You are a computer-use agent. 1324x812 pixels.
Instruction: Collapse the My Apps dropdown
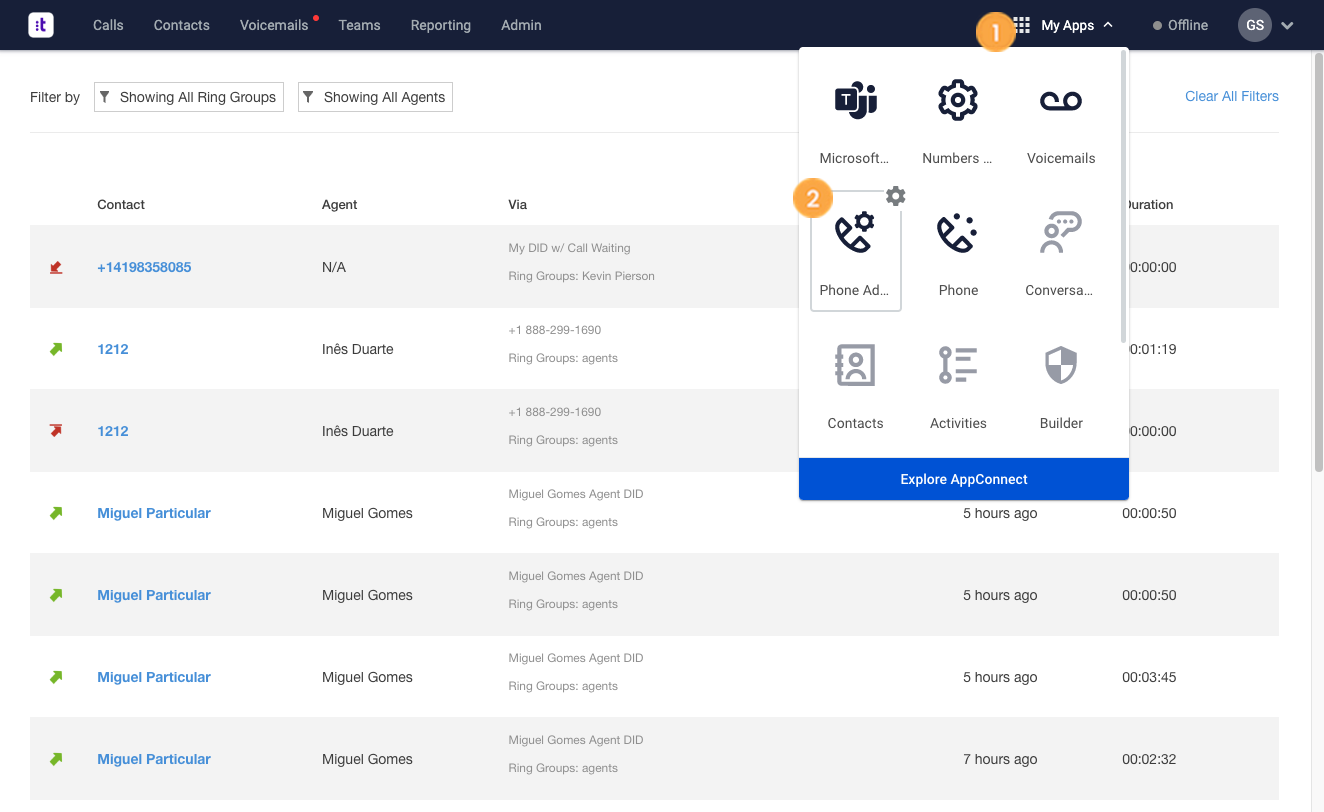pyautogui.click(x=1108, y=25)
